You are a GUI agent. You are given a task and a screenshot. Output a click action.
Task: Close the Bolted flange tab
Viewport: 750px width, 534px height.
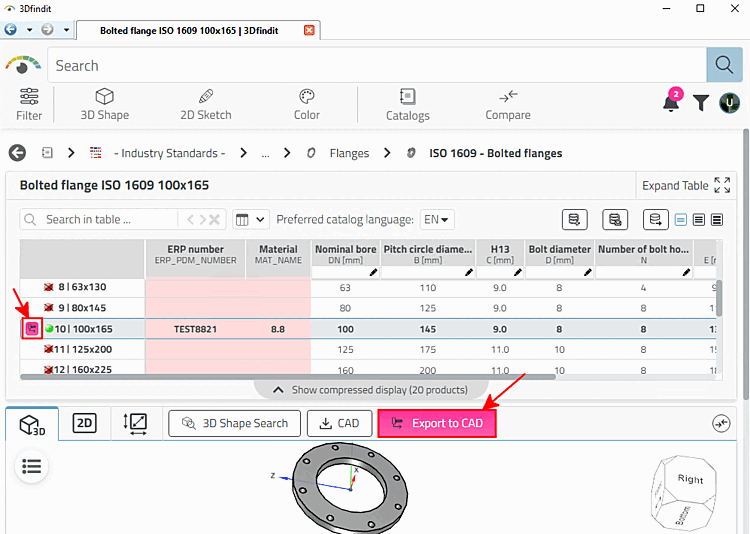[x=309, y=30]
